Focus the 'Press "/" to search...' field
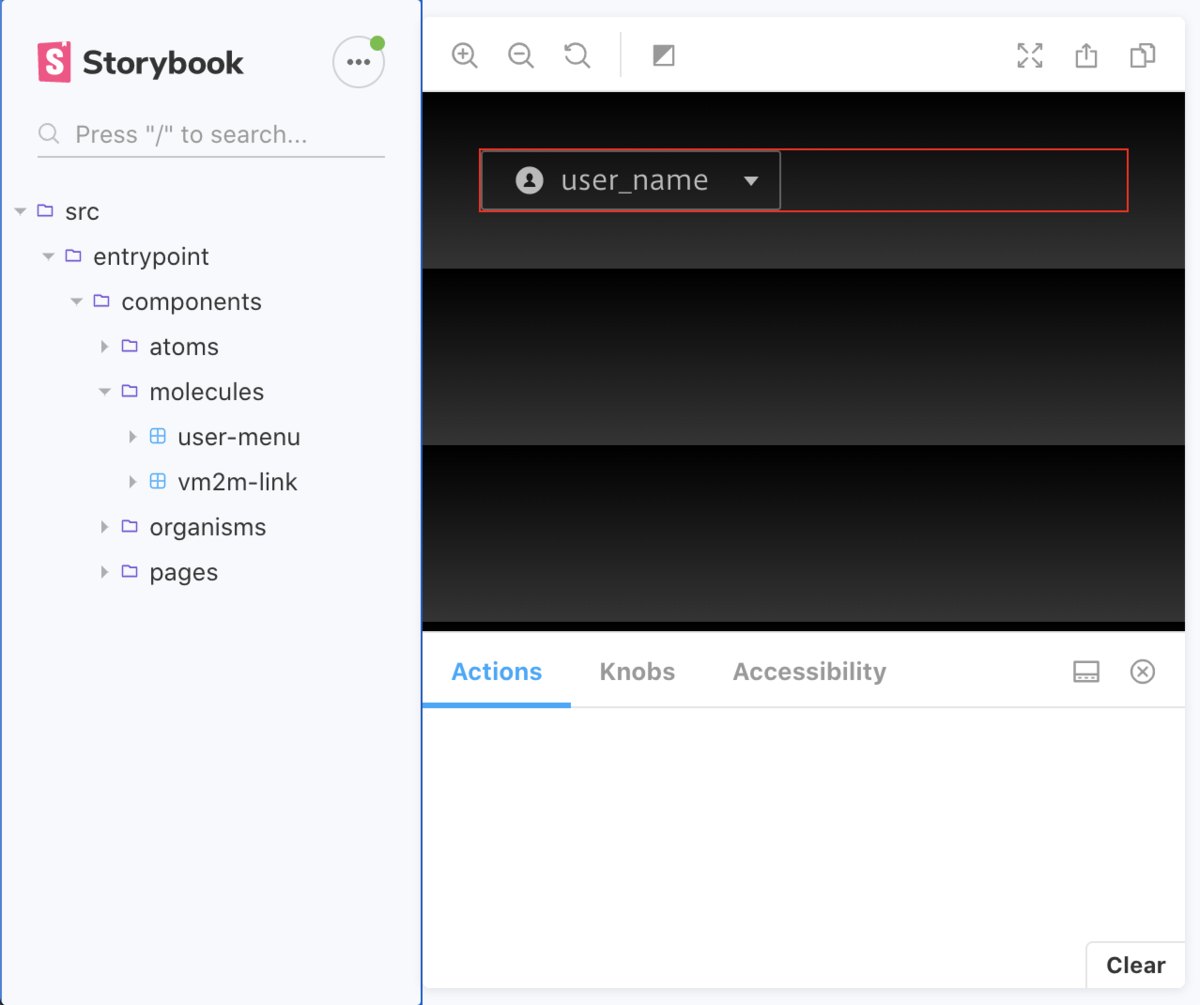The height and width of the screenshot is (1005, 1200). coord(211,134)
